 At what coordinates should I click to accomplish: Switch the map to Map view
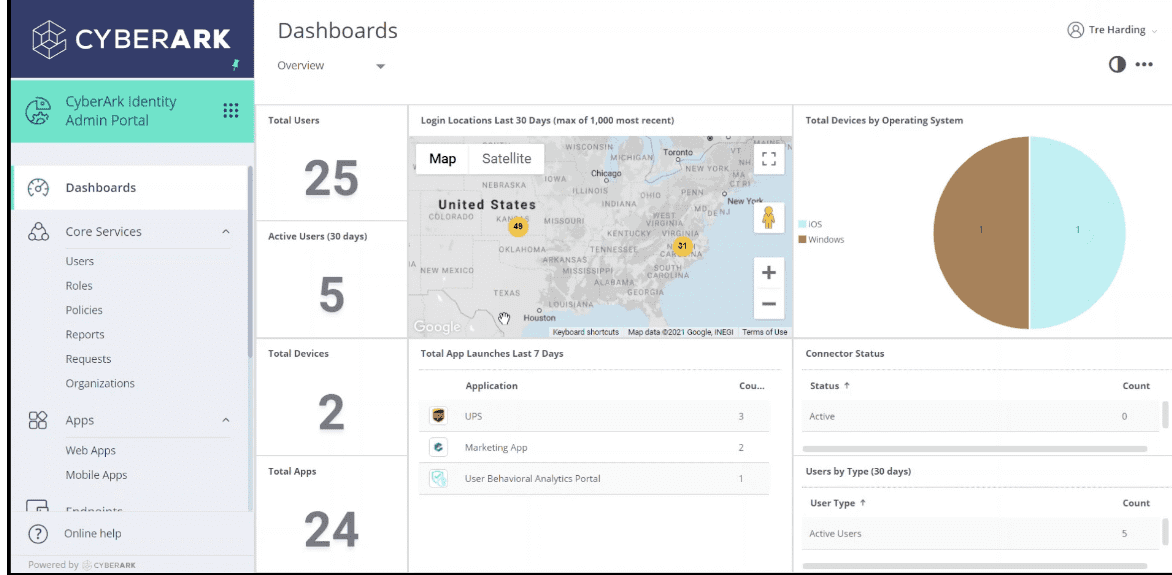tap(442, 159)
